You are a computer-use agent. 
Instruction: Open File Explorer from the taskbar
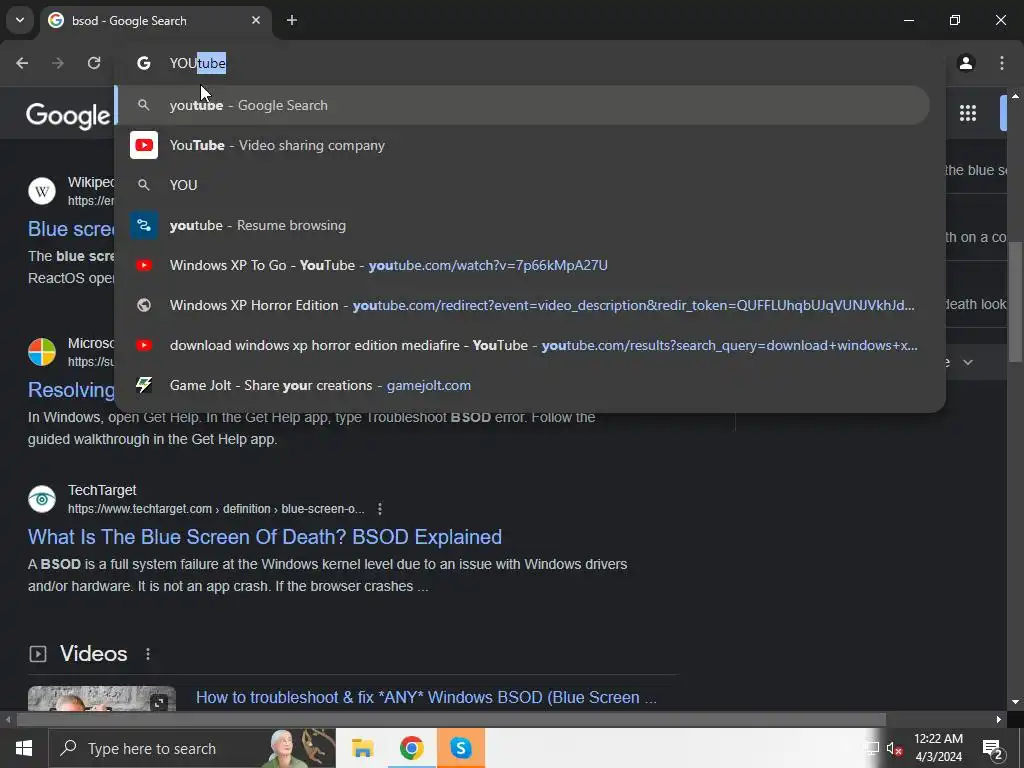pos(362,748)
